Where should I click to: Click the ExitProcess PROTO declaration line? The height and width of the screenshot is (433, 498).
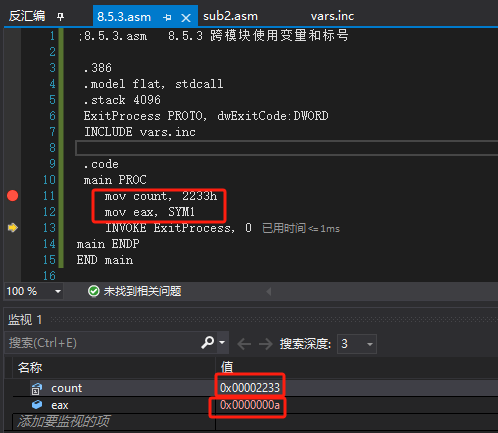(x=206, y=116)
